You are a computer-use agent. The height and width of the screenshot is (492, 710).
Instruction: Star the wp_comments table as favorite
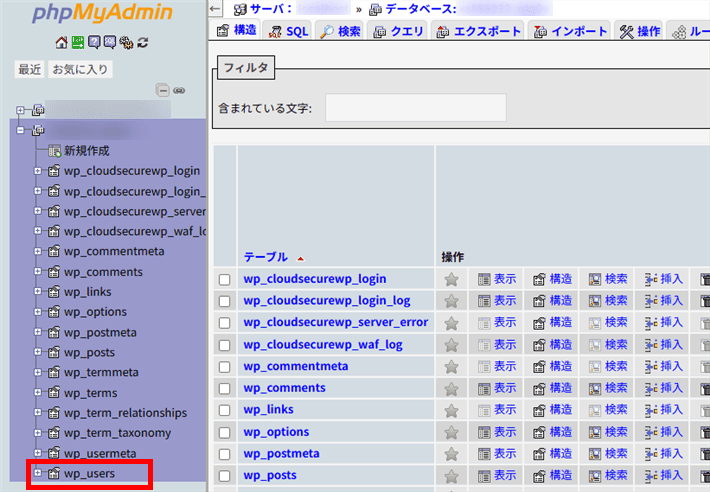tap(451, 389)
